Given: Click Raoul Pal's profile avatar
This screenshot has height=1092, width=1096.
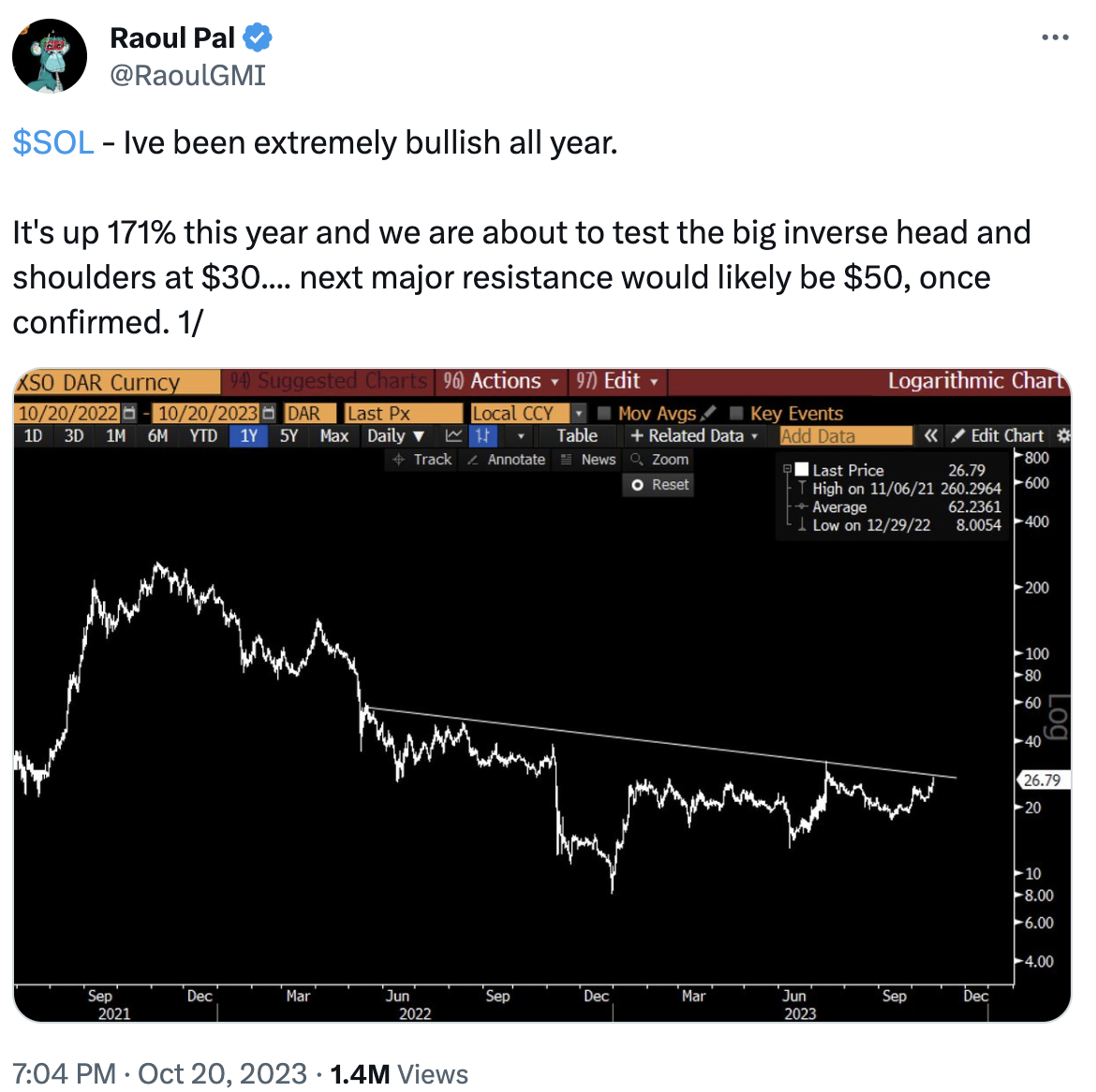Looking at the screenshot, I should click(50, 56).
